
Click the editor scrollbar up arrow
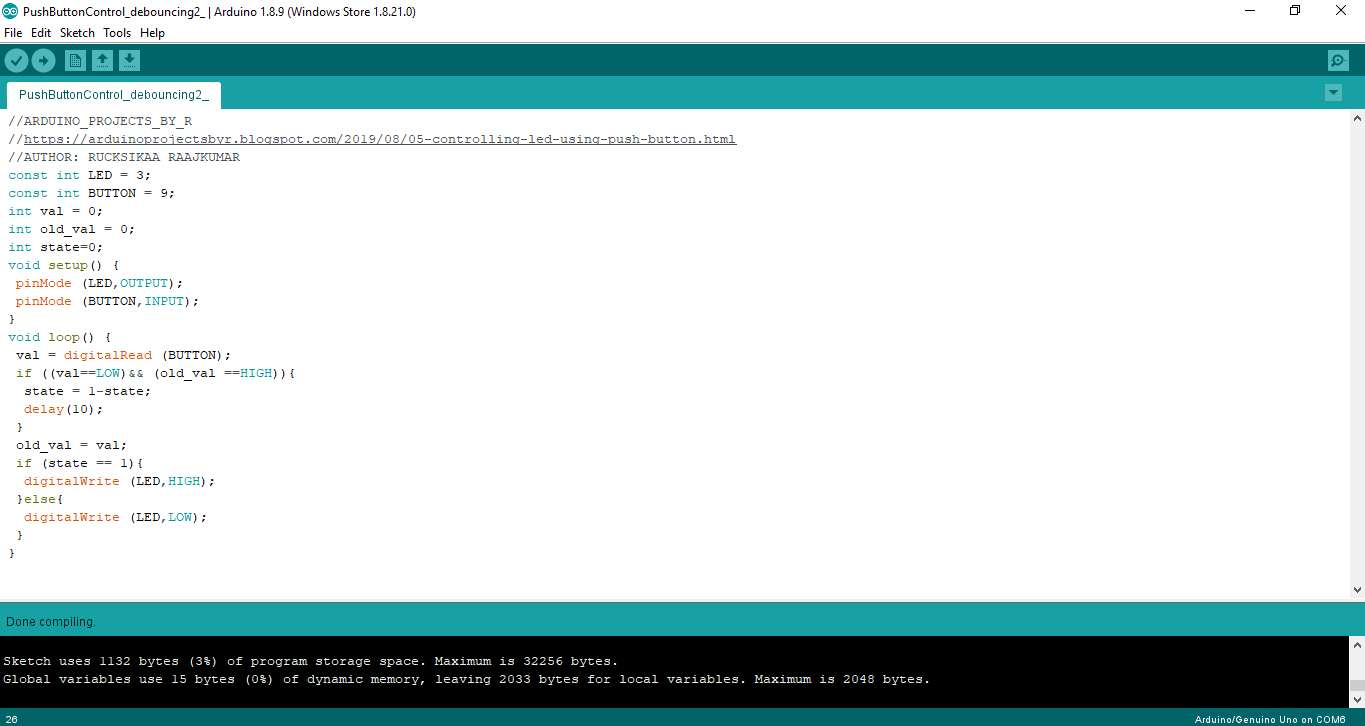[x=1357, y=117]
